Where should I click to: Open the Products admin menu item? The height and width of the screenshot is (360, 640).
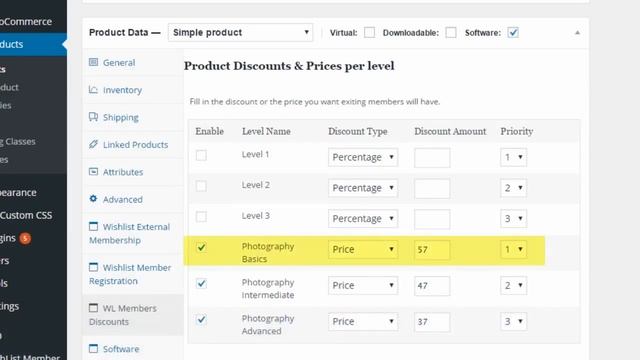[33, 44]
